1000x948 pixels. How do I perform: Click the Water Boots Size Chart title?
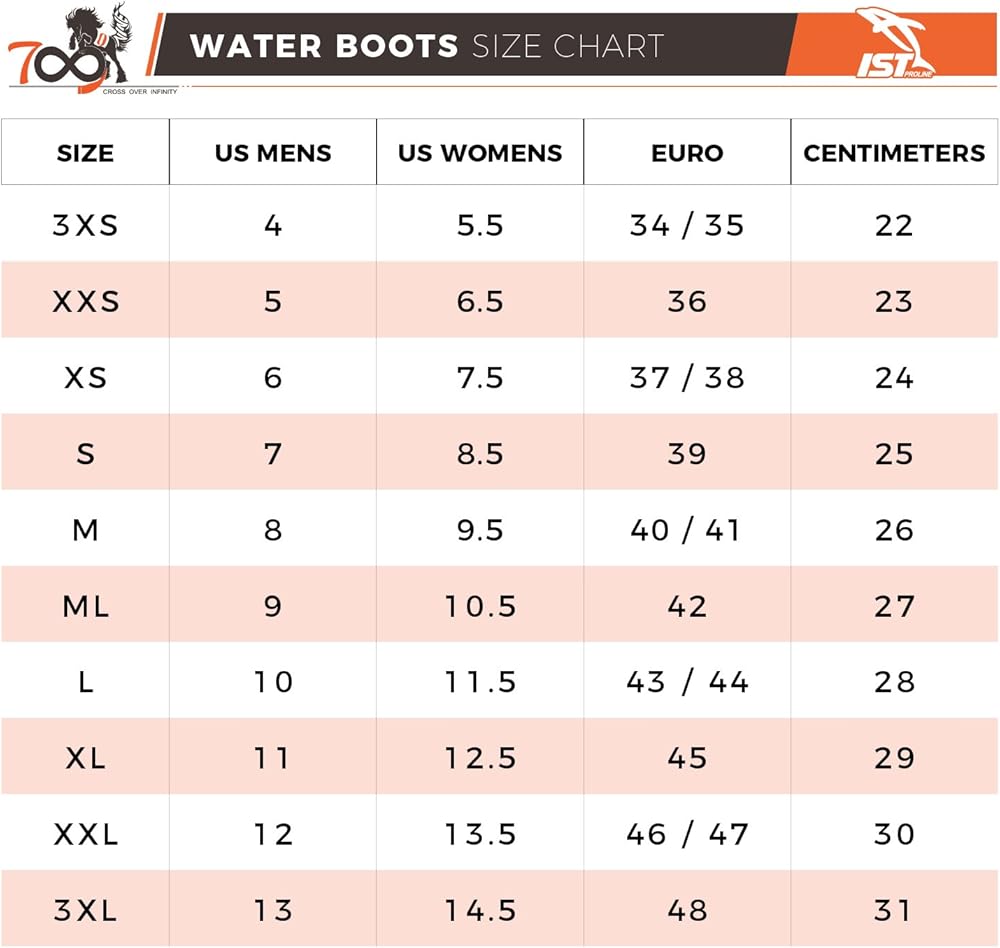point(427,46)
